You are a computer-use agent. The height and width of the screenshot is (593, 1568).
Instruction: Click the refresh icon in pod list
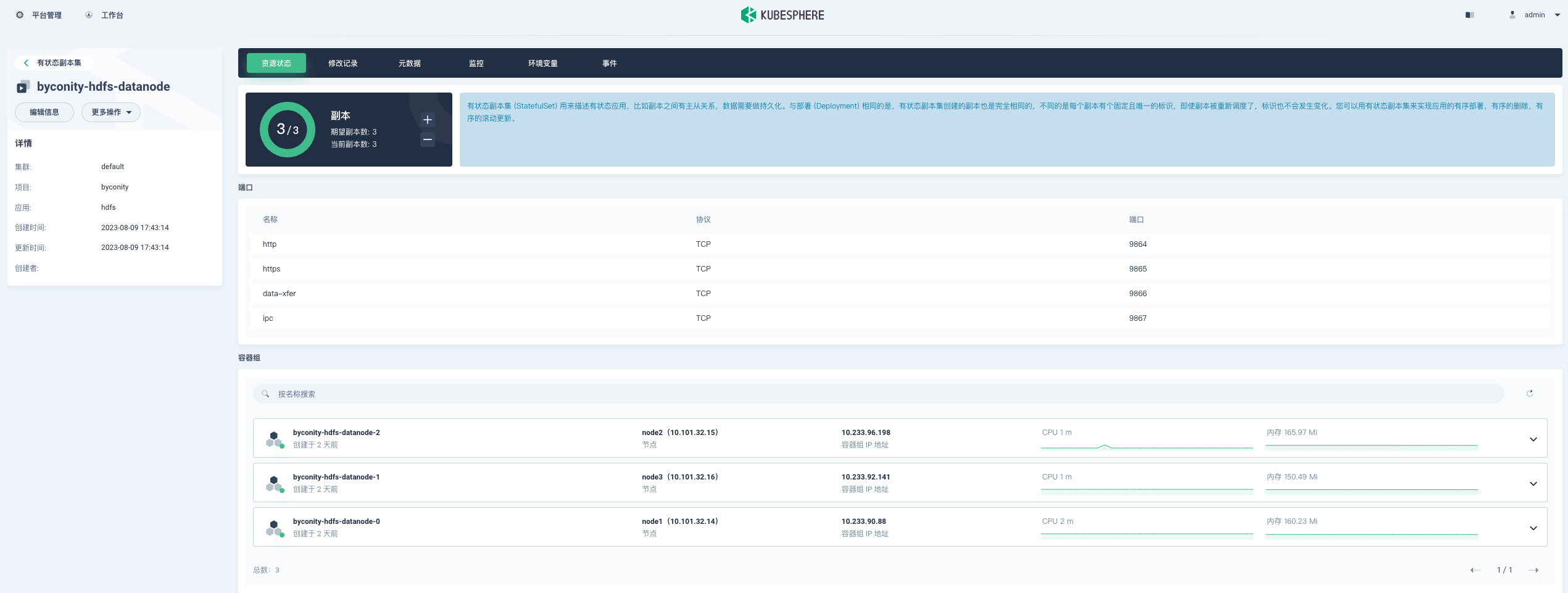click(1530, 394)
